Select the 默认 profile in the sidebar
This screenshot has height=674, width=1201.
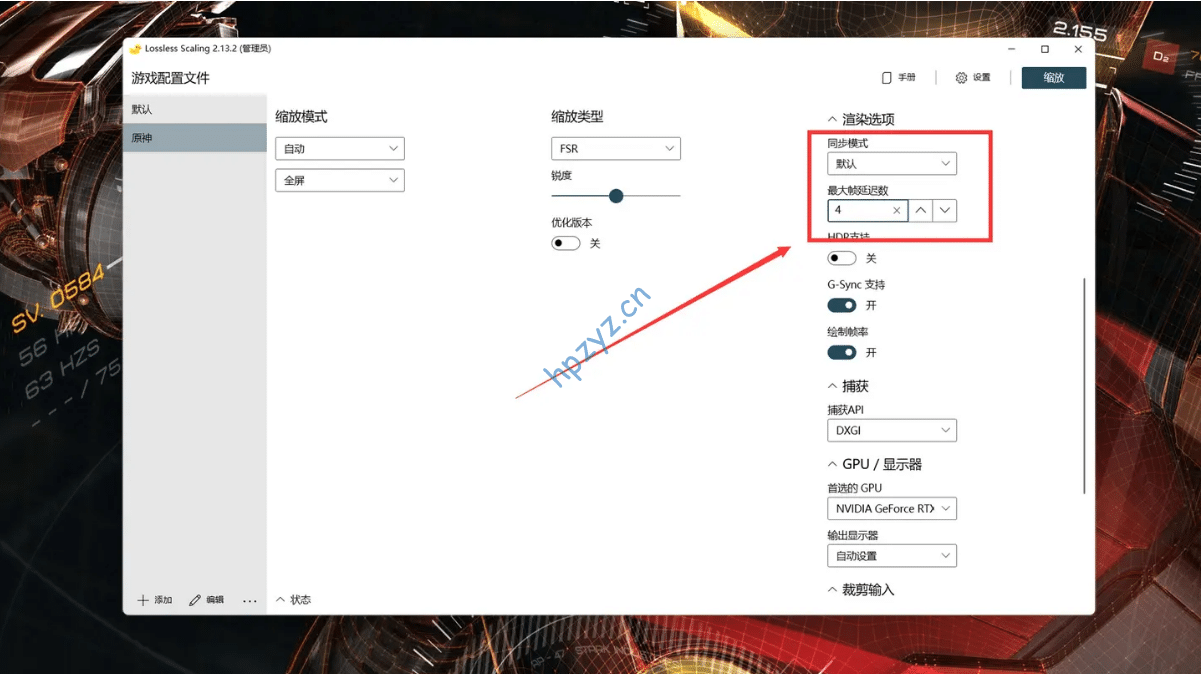coord(195,109)
